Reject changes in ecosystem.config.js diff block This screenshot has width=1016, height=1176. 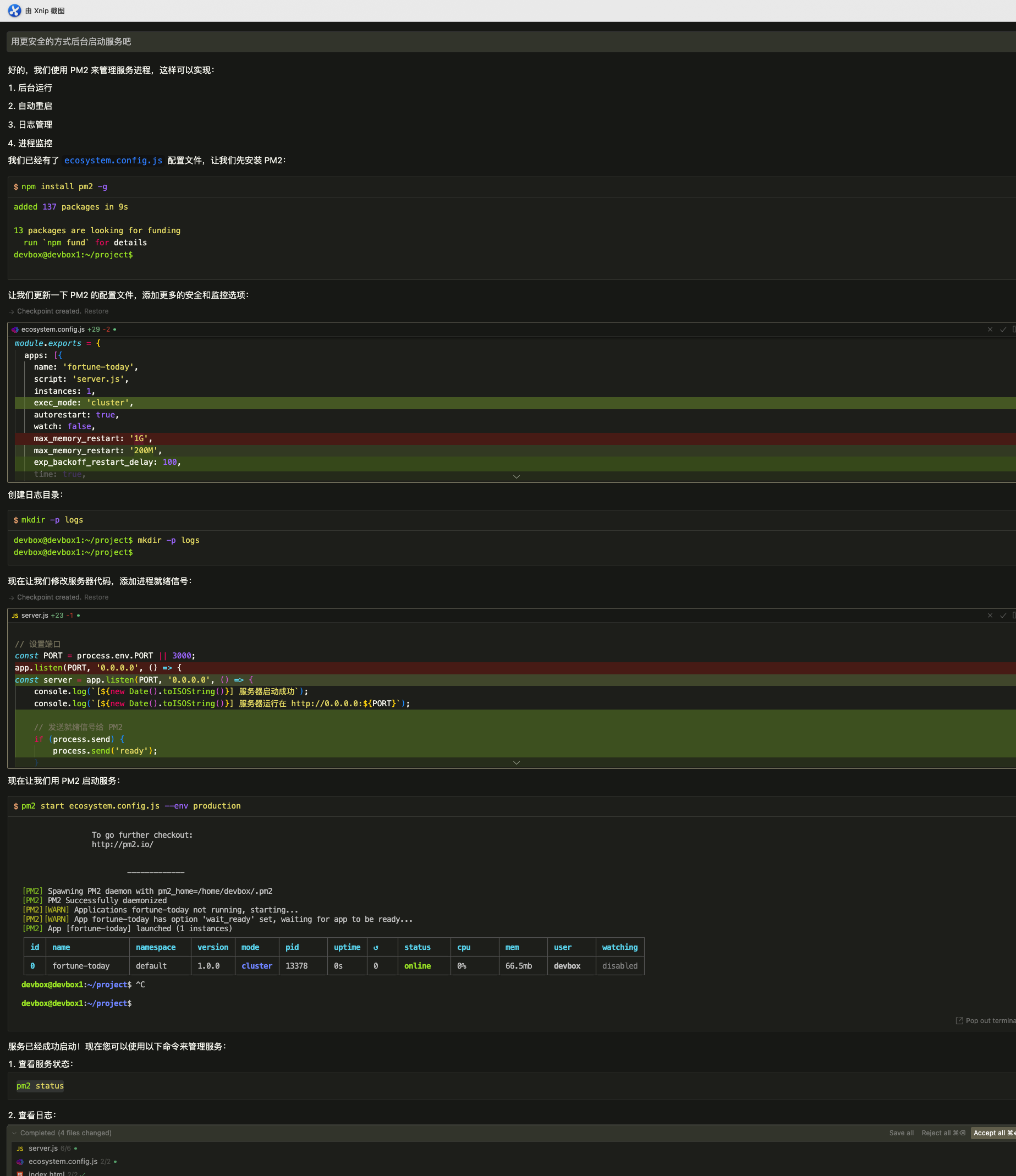[x=990, y=329]
